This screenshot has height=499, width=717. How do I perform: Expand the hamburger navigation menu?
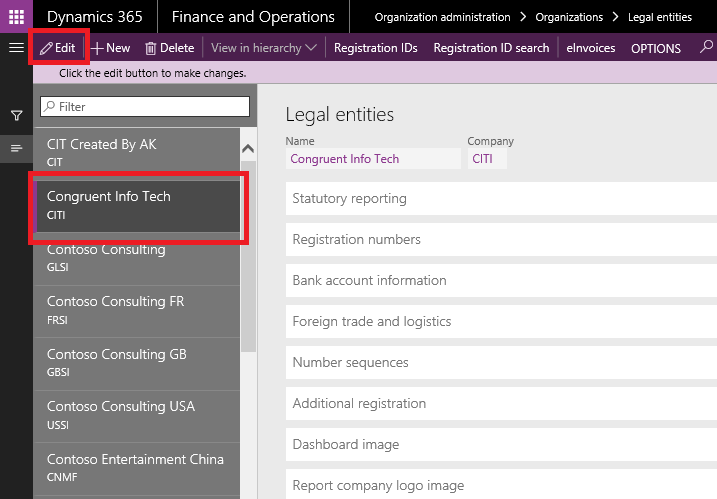[x=16, y=48]
